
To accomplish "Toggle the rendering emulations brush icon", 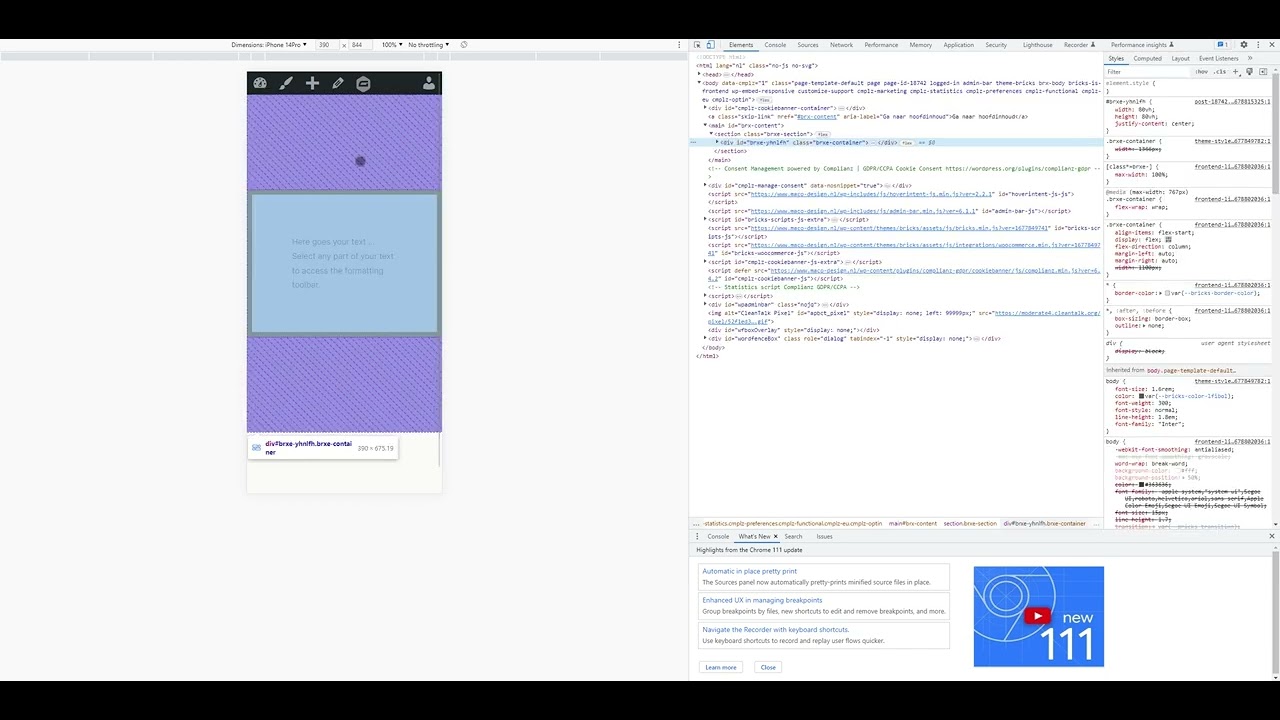I will pyautogui.click(x=1249, y=72).
